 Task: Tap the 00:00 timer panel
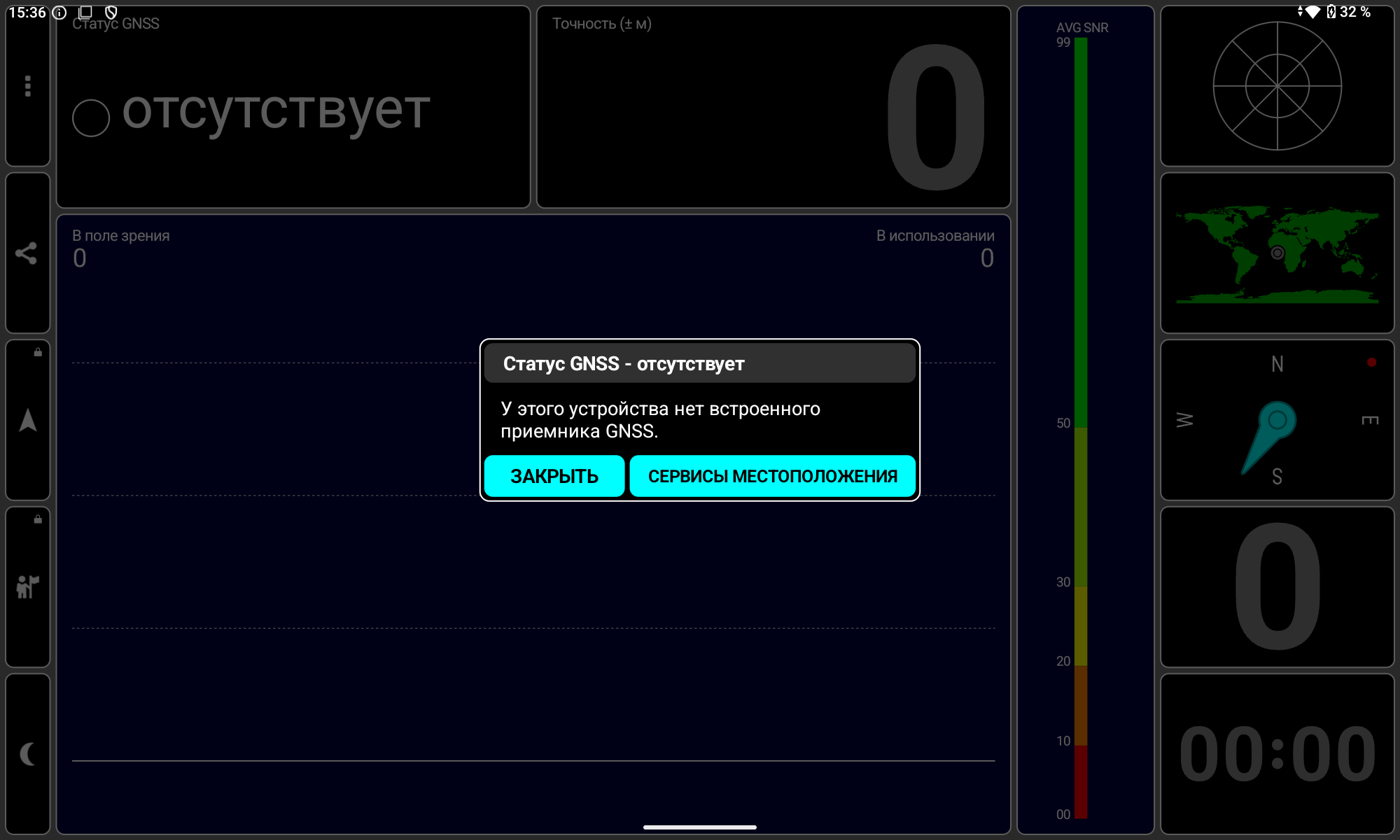click(x=1277, y=754)
